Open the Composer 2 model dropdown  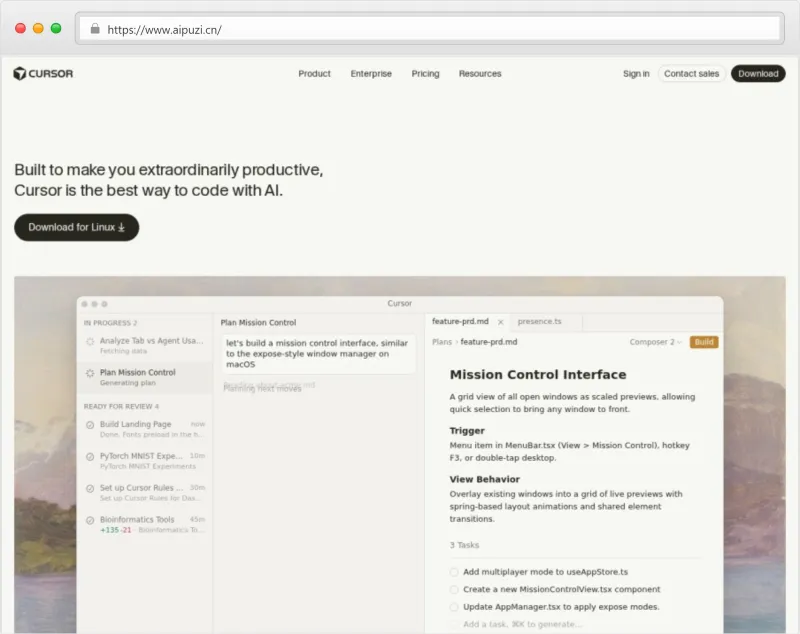click(x=656, y=342)
